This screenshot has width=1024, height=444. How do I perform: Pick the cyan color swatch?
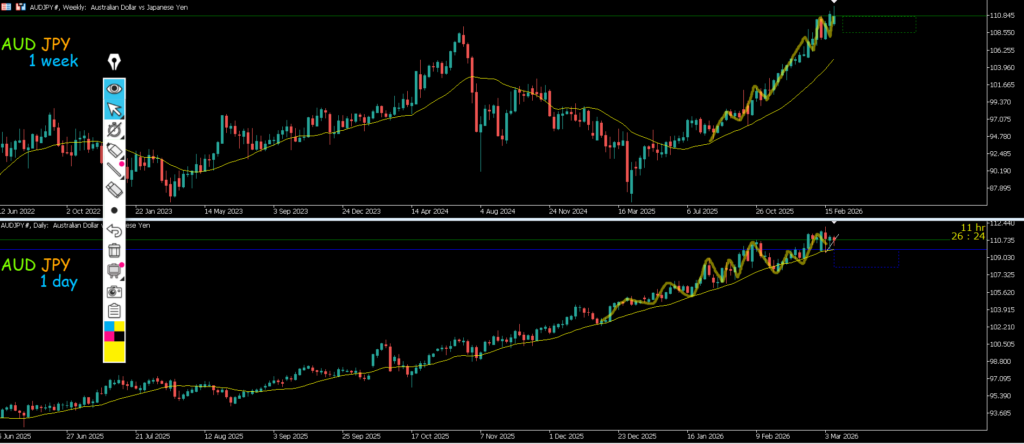click(109, 328)
